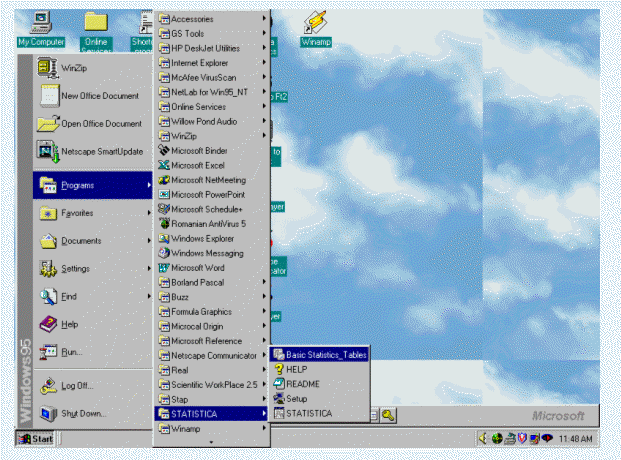The image size is (621, 460).
Task: Open Scientific WorkPlace 2.5 group
Action: pos(212,385)
